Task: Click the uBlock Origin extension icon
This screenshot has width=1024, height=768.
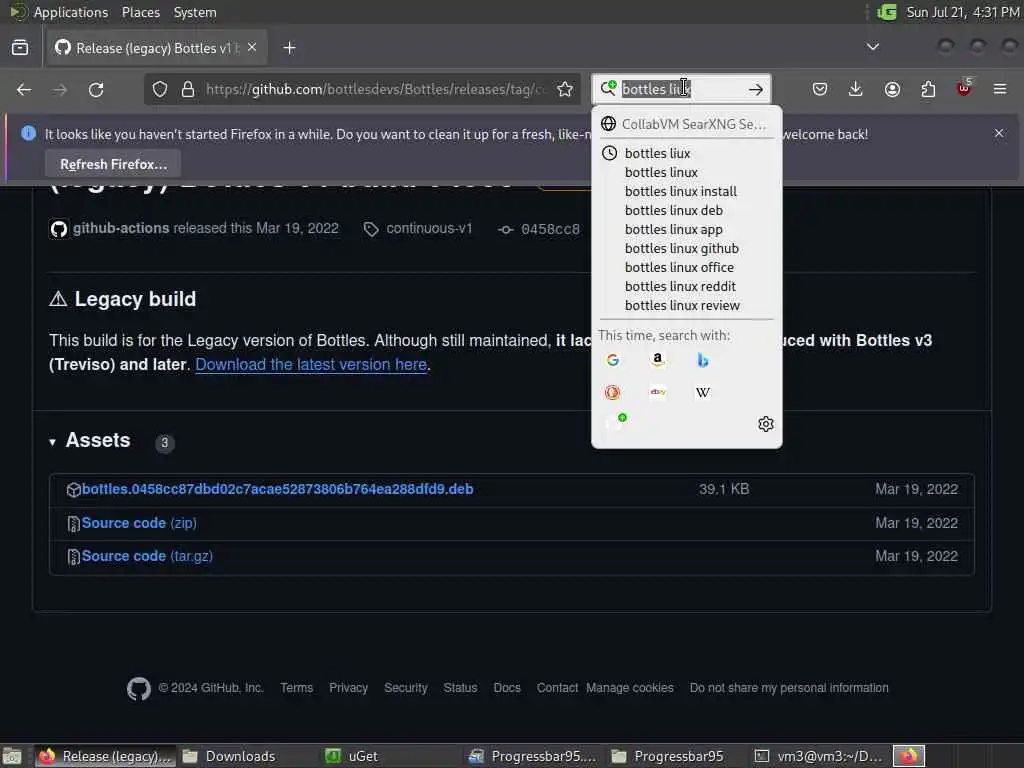Action: point(964,88)
